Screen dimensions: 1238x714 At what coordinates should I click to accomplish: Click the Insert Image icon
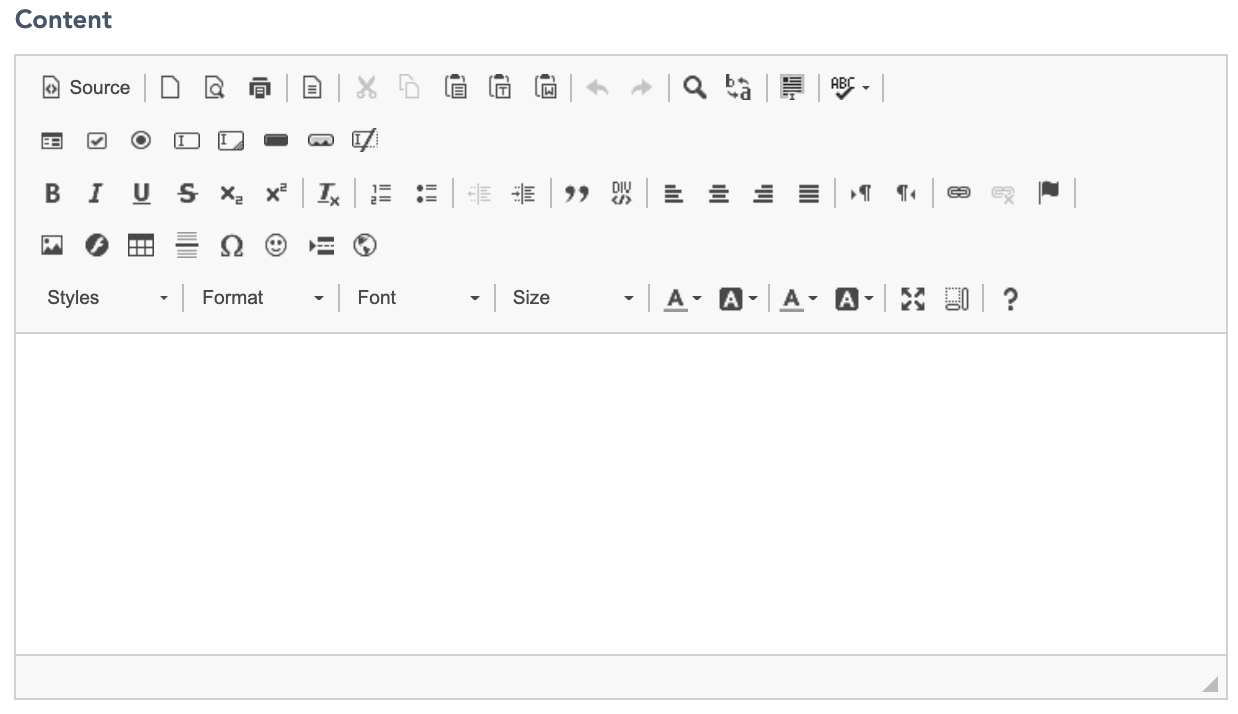click(51, 246)
